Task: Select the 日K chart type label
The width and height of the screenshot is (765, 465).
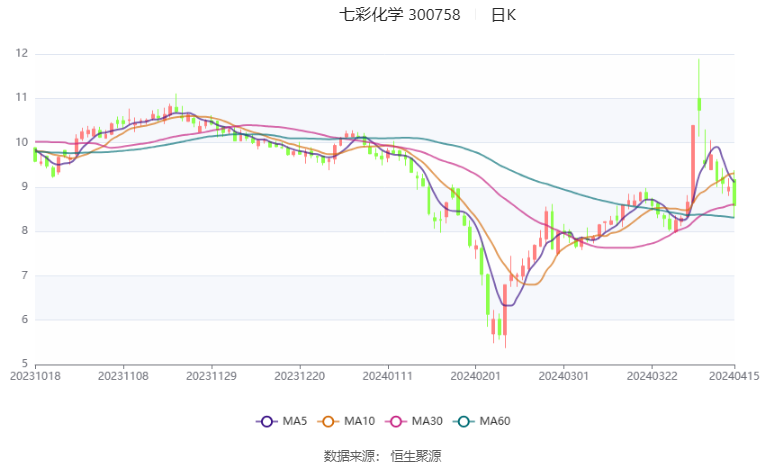Action: coord(503,15)
